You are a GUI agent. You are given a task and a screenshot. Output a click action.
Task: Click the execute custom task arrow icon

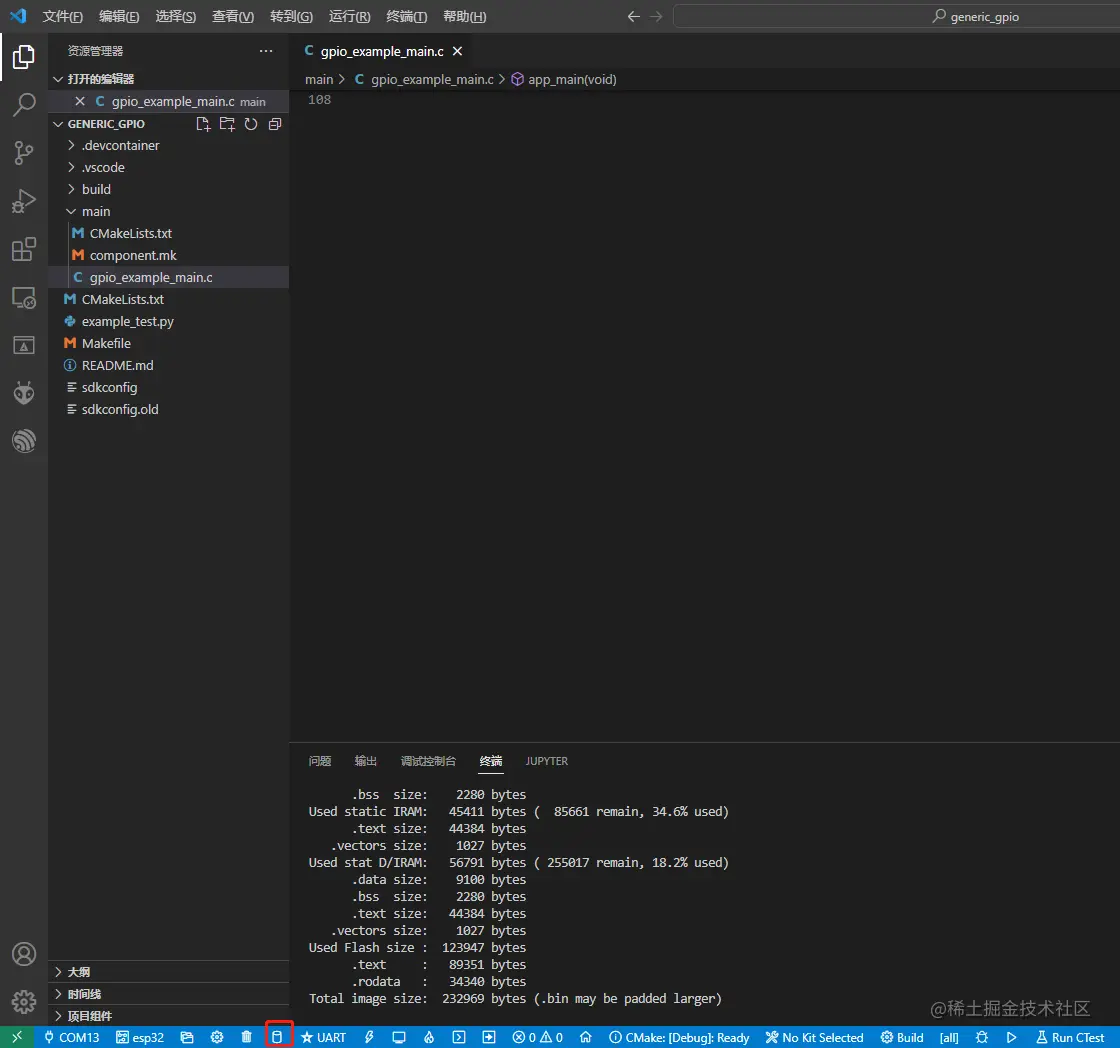(x=489, y=1037)
